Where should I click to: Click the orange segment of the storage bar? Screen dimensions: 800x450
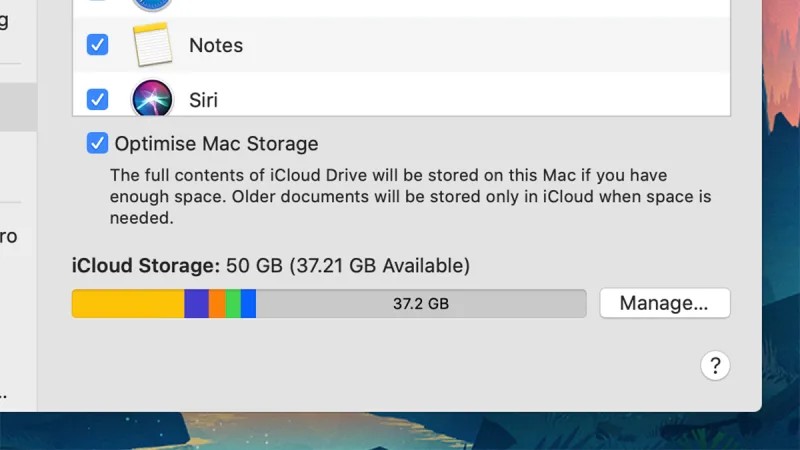tap(217, 304)
